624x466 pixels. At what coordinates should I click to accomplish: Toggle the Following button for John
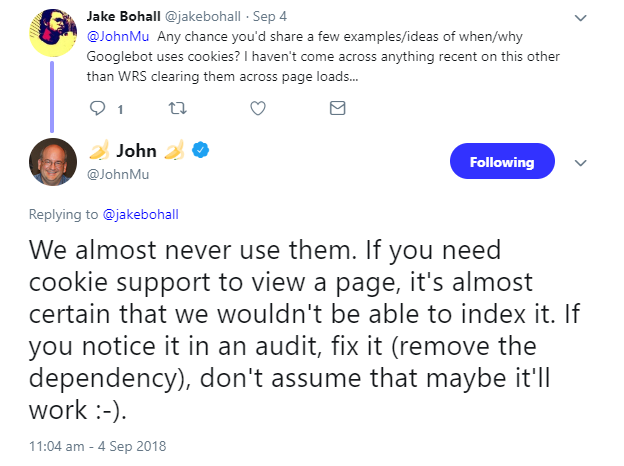[x=500, y=161]
